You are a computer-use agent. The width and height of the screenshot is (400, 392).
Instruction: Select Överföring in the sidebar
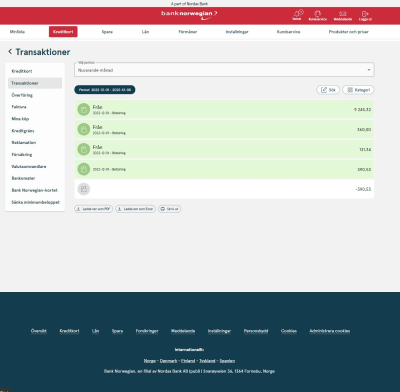coord(22,95)
